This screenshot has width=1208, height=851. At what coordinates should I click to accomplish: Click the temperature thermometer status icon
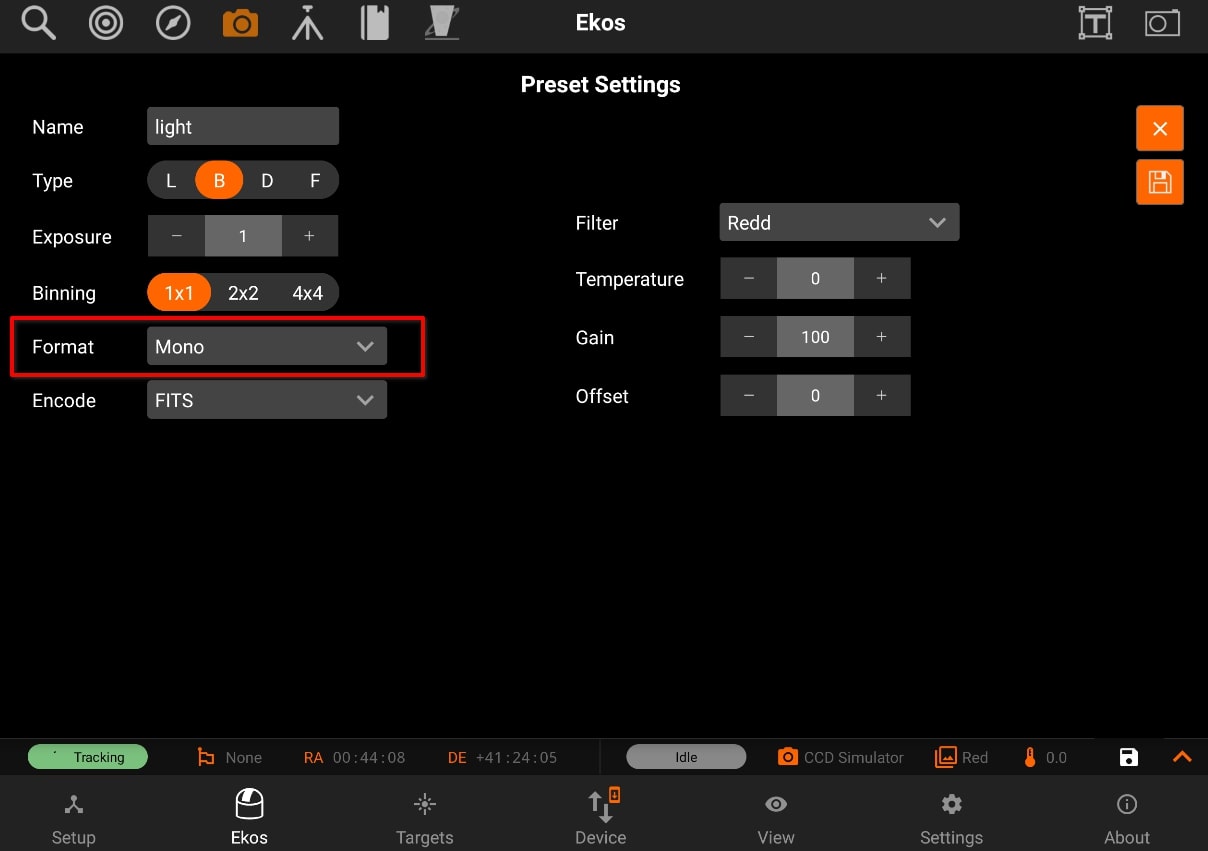1030,757
